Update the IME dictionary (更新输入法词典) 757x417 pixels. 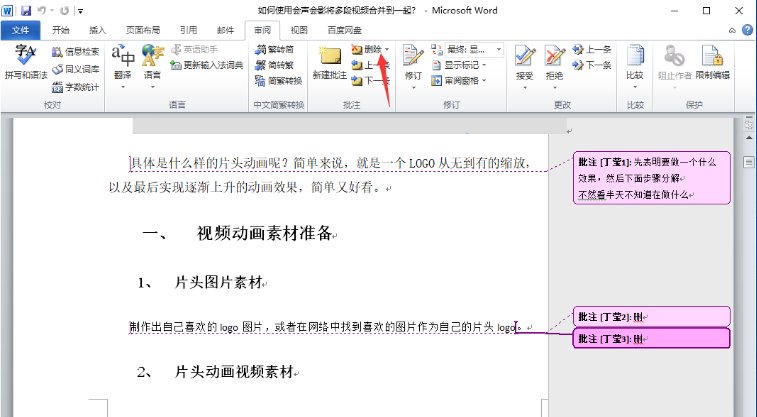click(x=207, y=65)
